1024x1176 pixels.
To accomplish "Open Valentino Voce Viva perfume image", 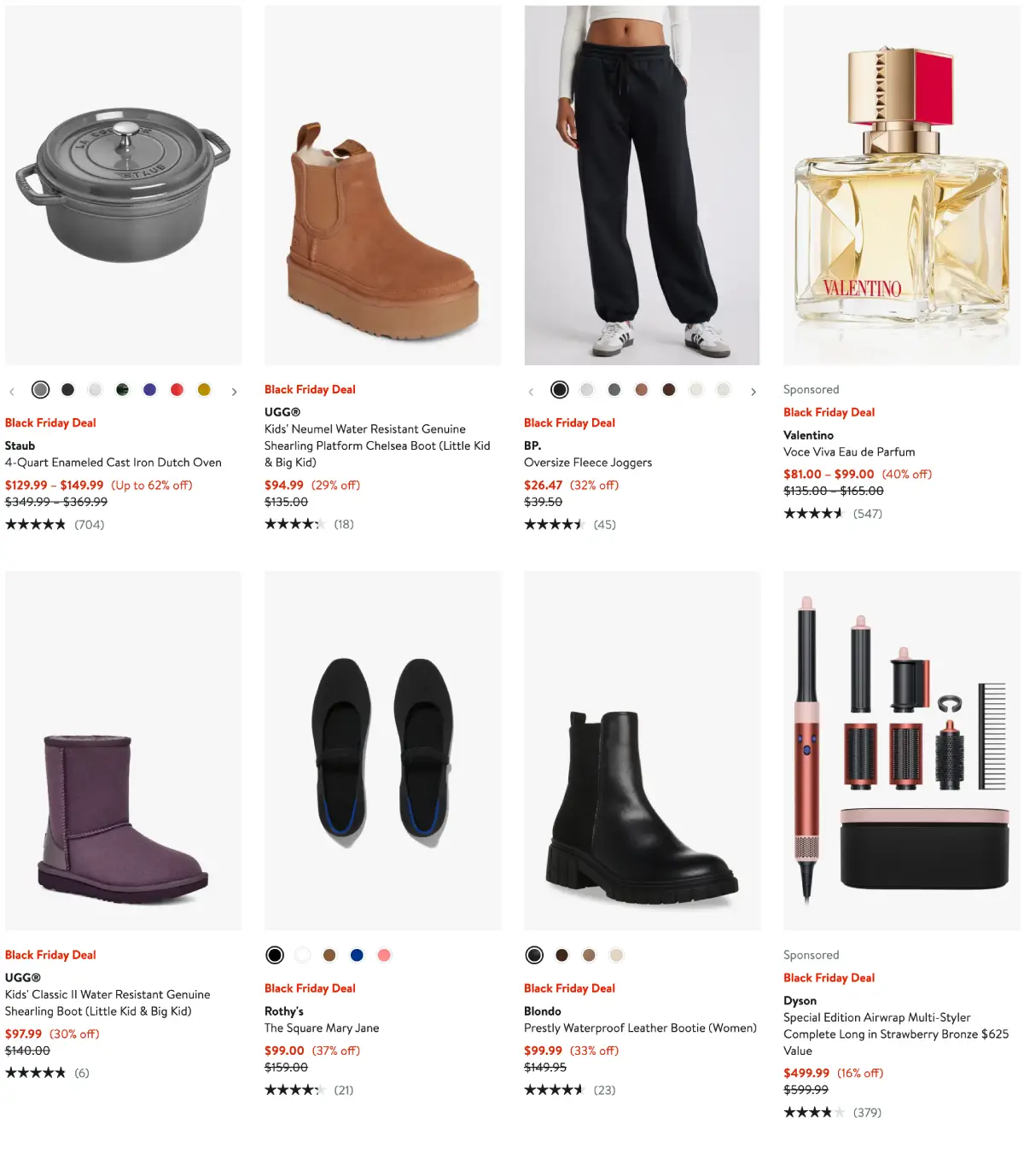I will pyautogui.click(x=901, y=185).
